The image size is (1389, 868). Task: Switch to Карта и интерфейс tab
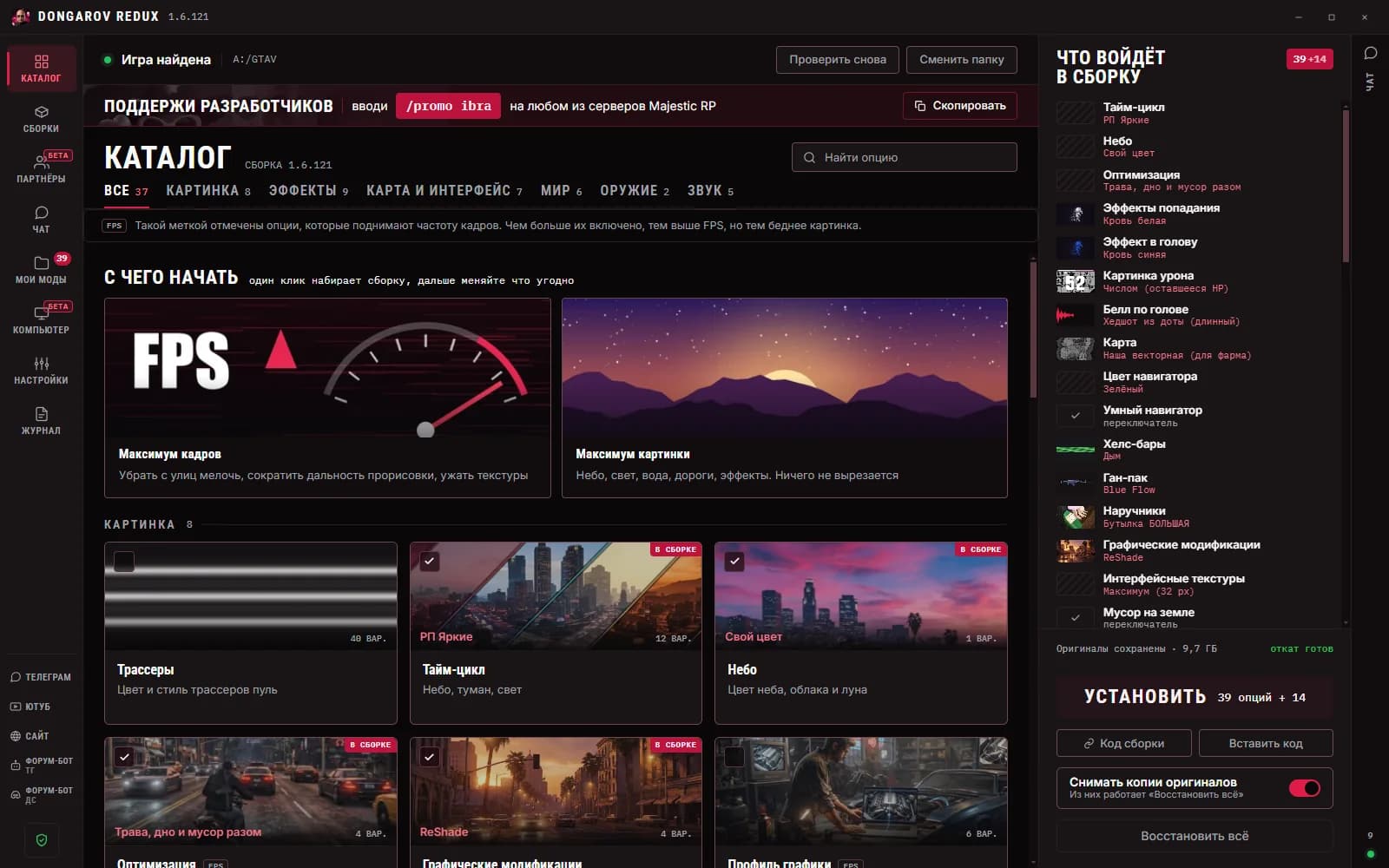click(x=444, y=191)
